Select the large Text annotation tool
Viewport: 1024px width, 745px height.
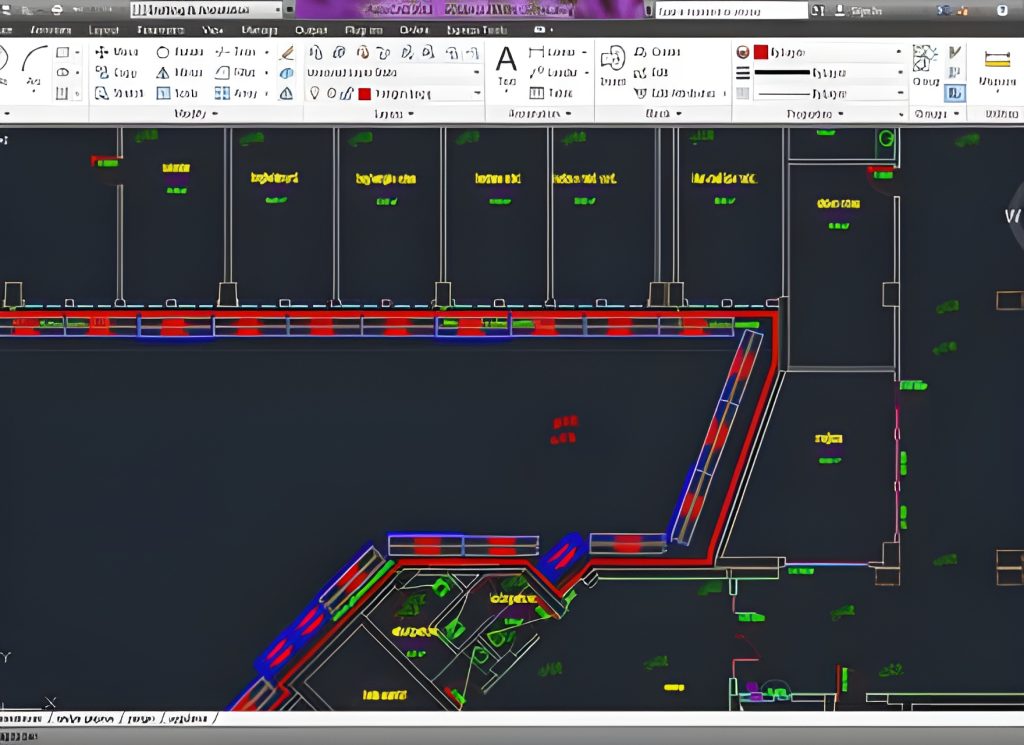(x=507, y=60)
